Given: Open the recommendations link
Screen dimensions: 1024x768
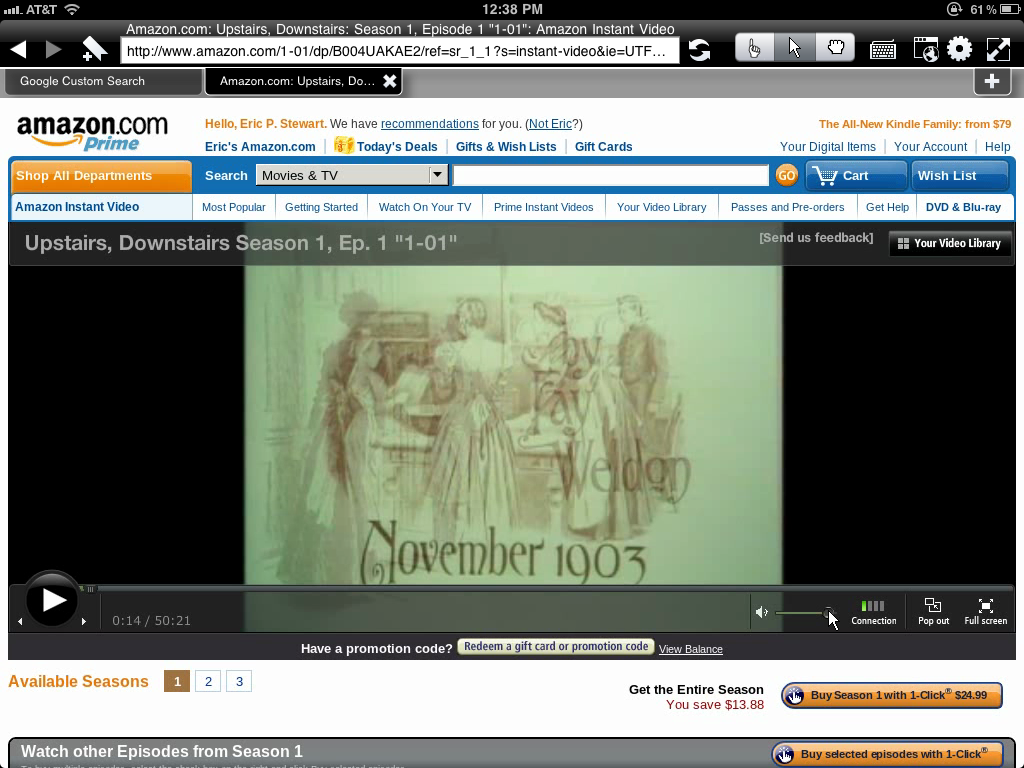Looking at the screenshot, I should tap(430, 124).
